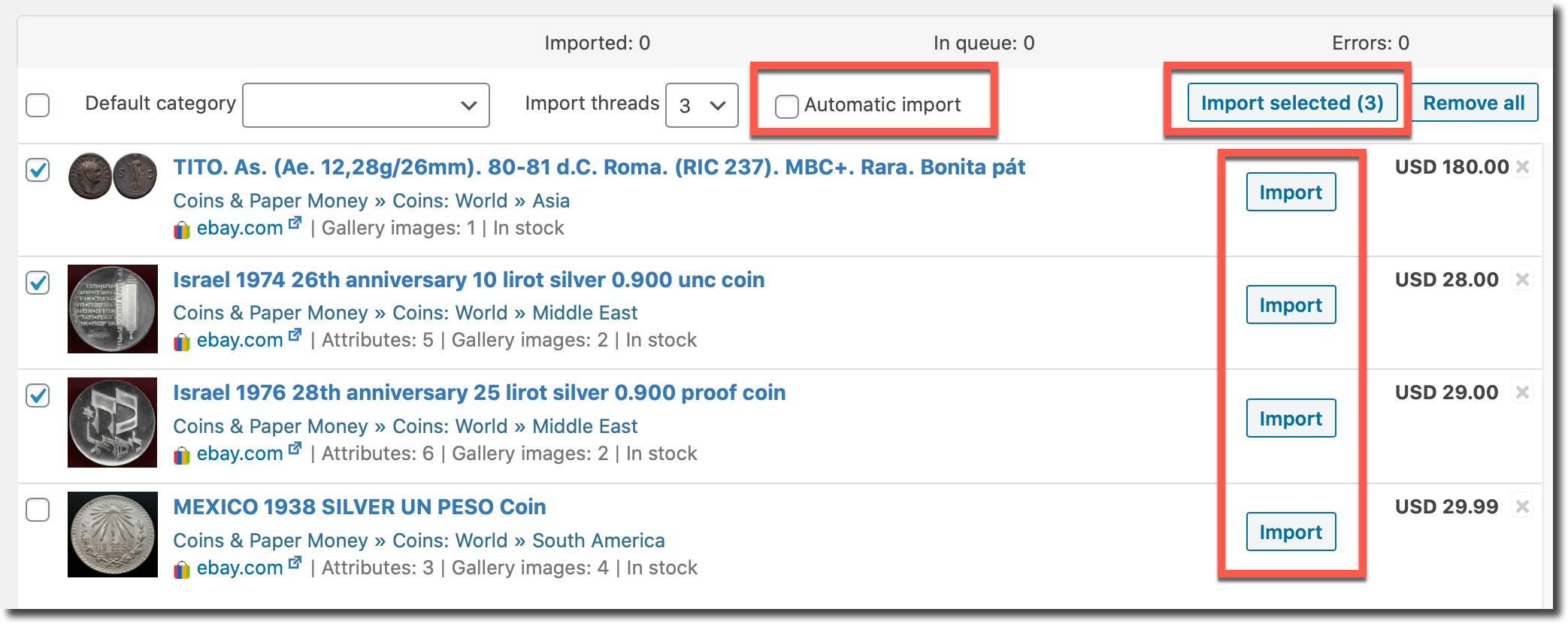Open external link icon for Israel 1974 coin
The height and width of the screenshot is (624, 1568).
[x=295, y=335]
